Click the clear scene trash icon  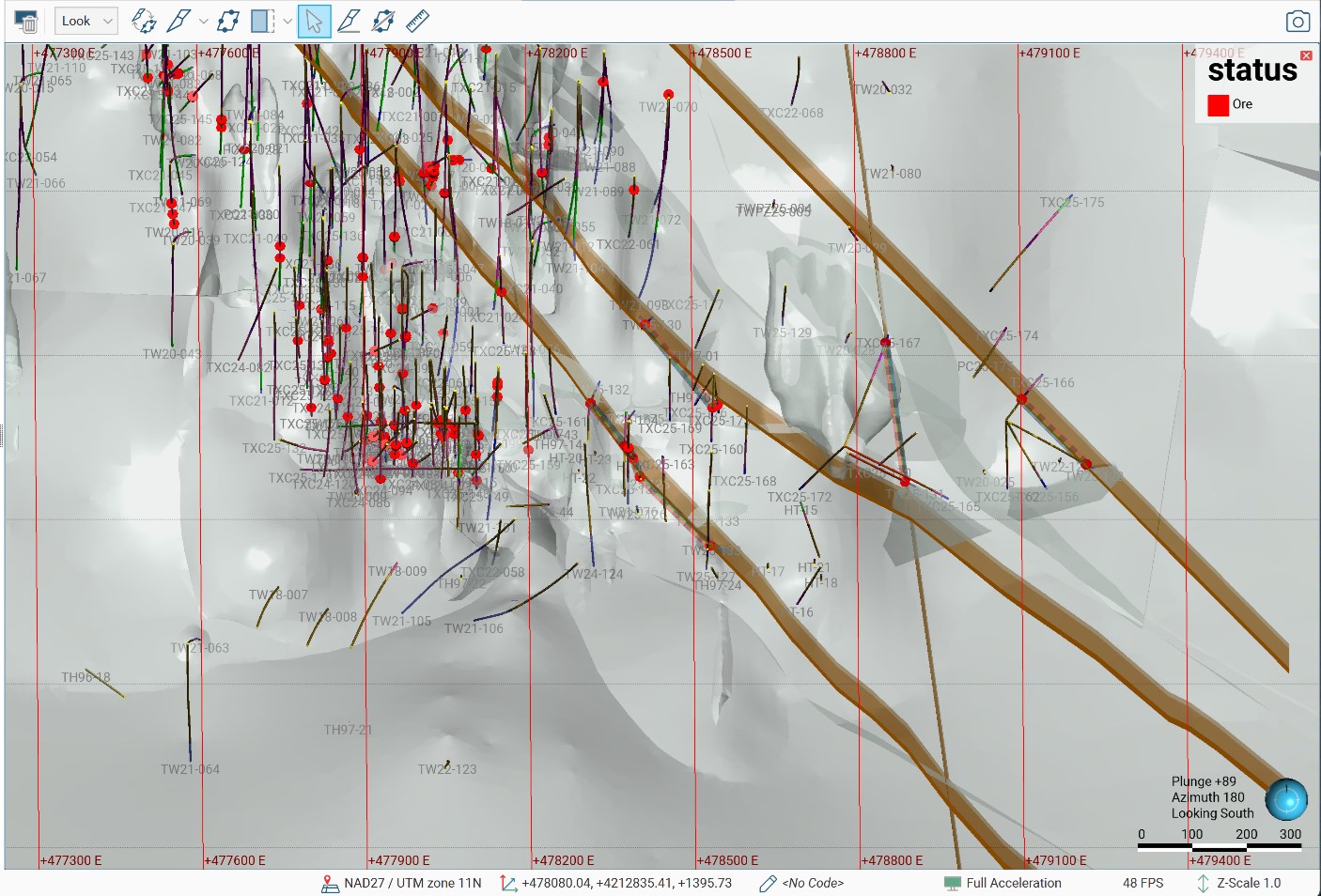[x=26, y=22]
